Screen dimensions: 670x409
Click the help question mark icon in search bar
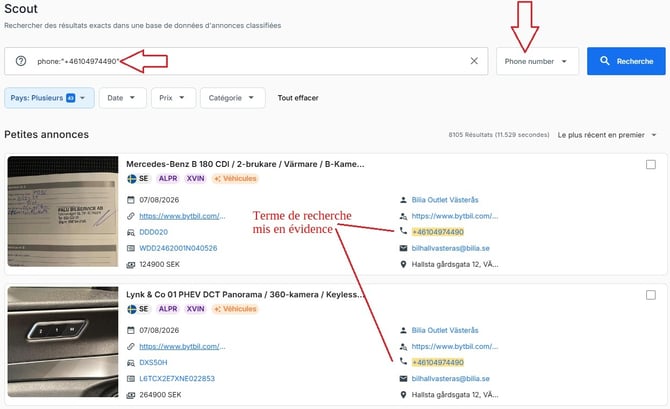[21, 61]
